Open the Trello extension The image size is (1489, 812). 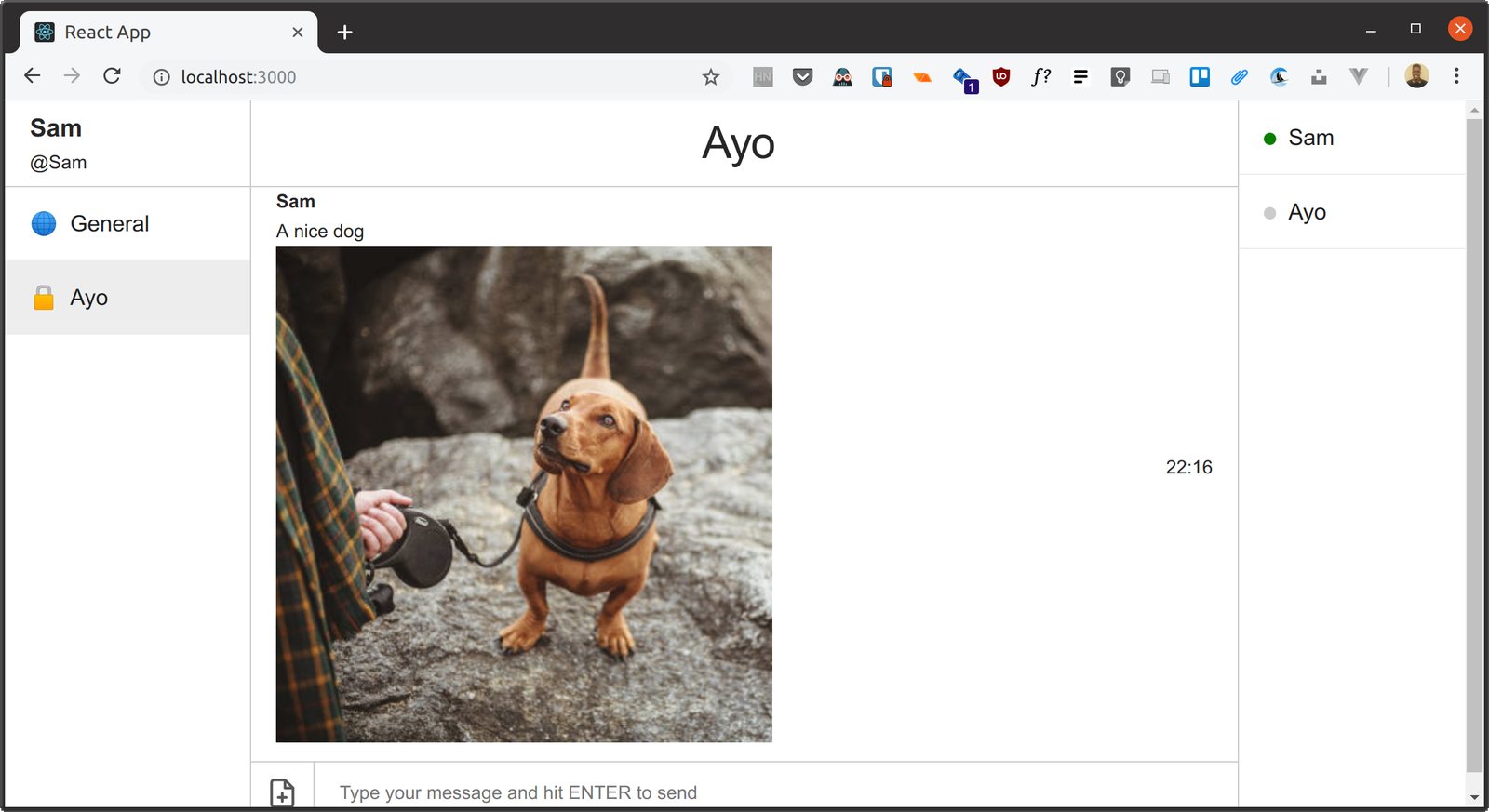(1200, 77)
